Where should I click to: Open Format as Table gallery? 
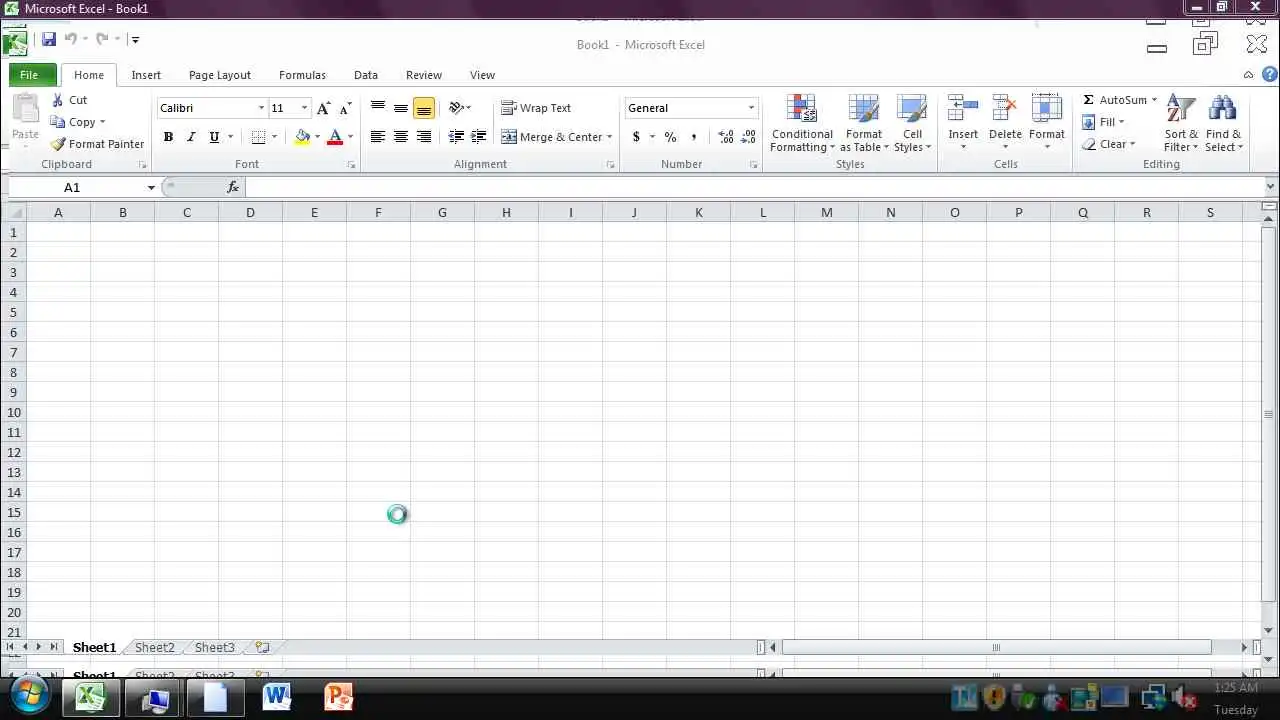pos(864,123)
